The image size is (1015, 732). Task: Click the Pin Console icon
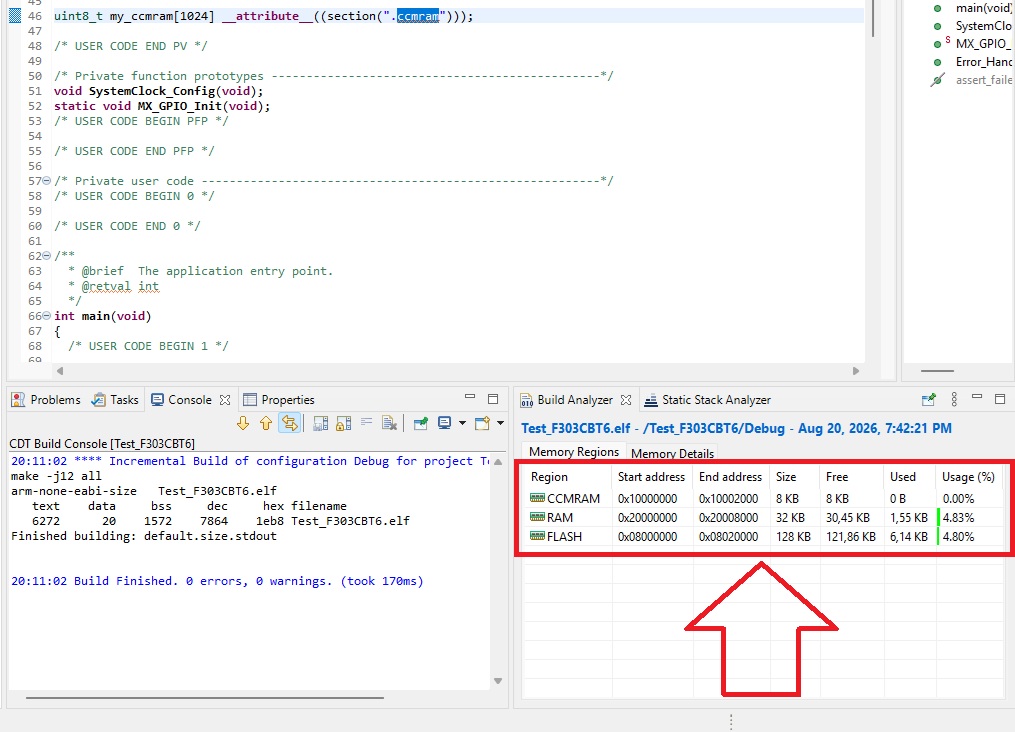pyautogui.click(x=421, y=423)
